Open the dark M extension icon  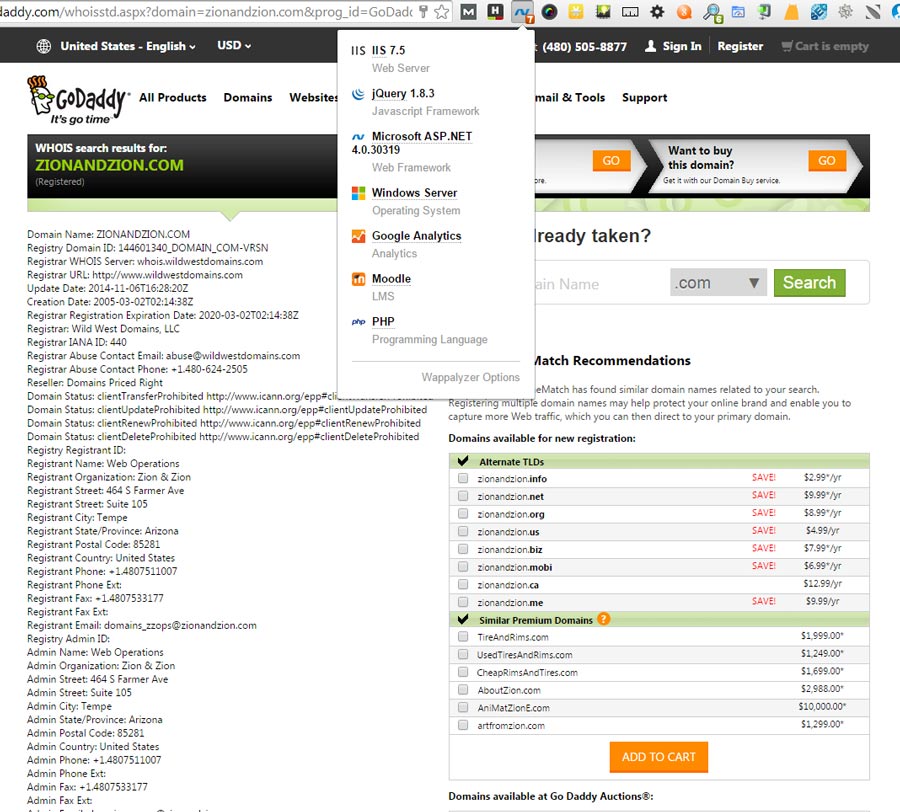click(468, 11)
